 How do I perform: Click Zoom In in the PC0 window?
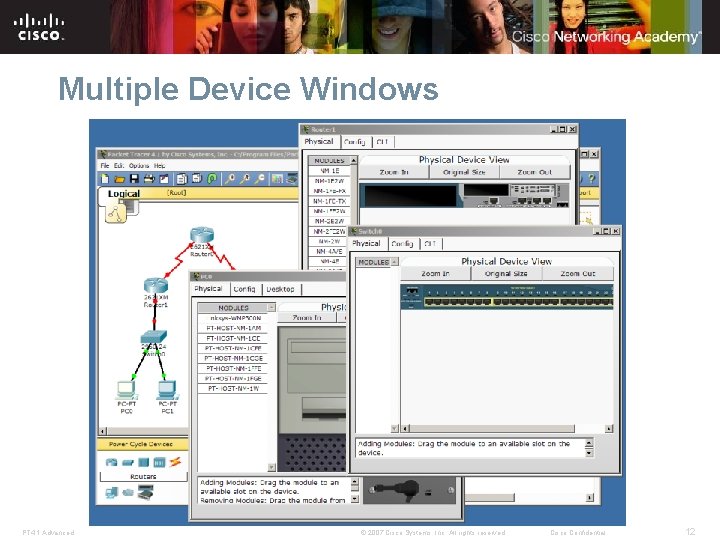(307, 317)
